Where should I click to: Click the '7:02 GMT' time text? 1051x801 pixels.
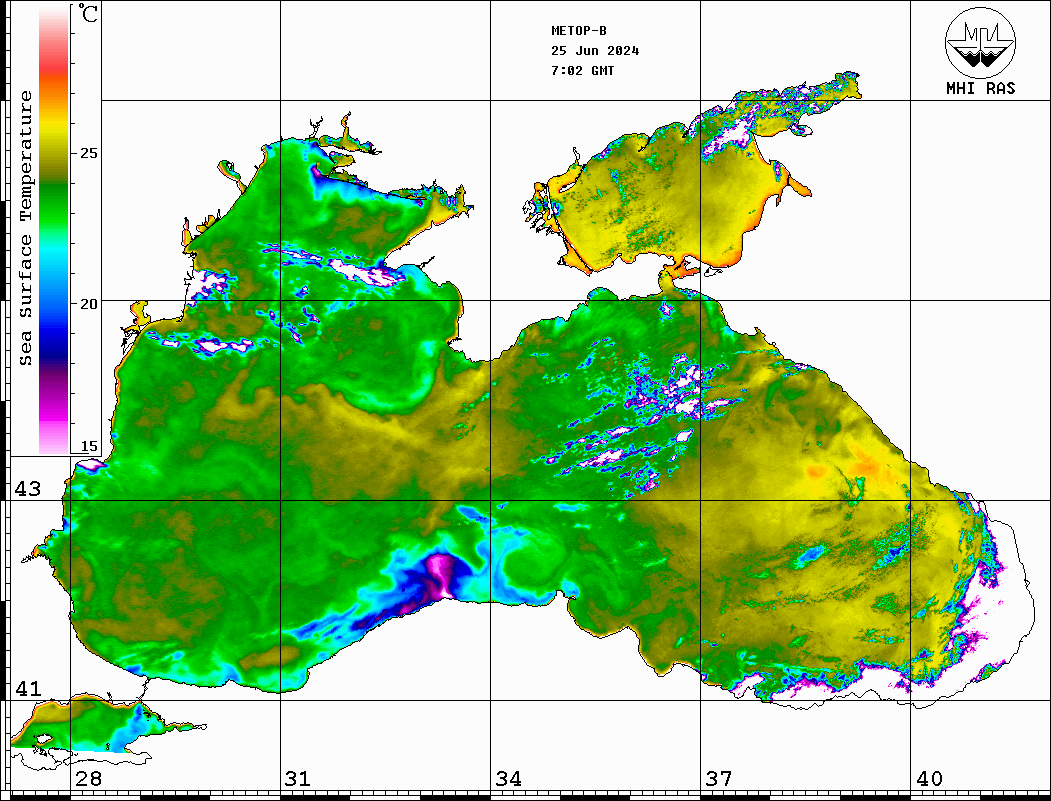pos(582,71)
